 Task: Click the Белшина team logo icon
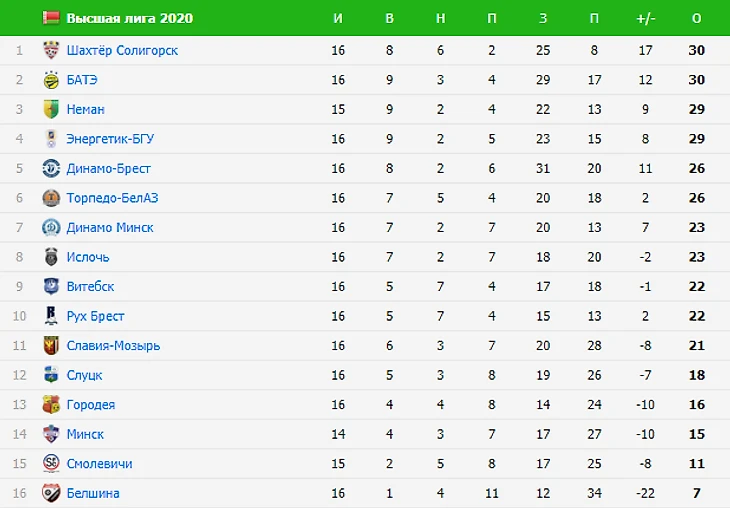pyautogui.click(x=51, y=493)
